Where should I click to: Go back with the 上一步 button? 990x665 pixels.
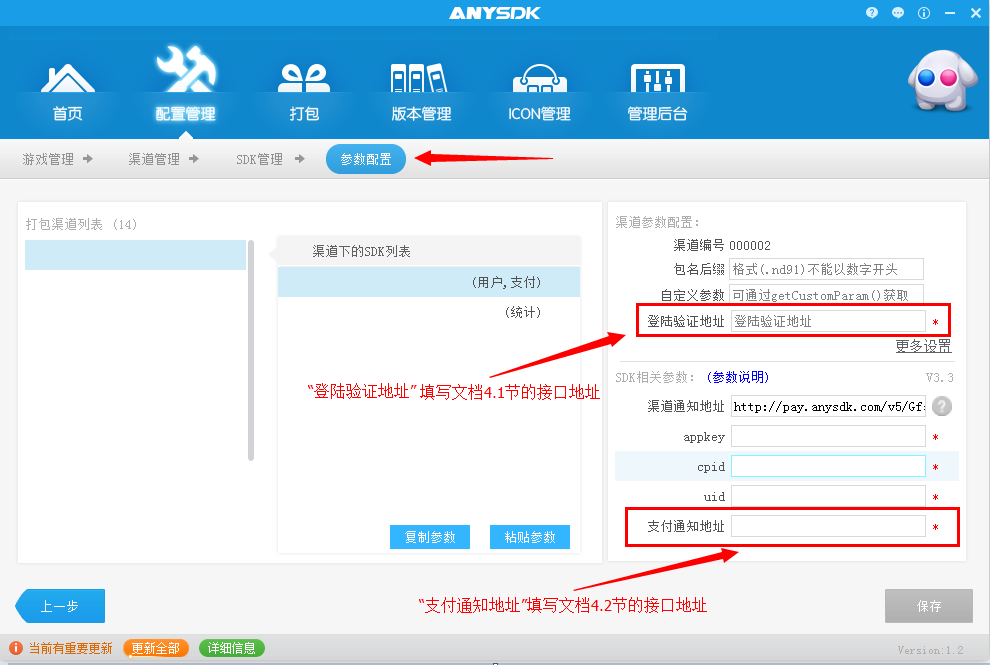point(60,606)
